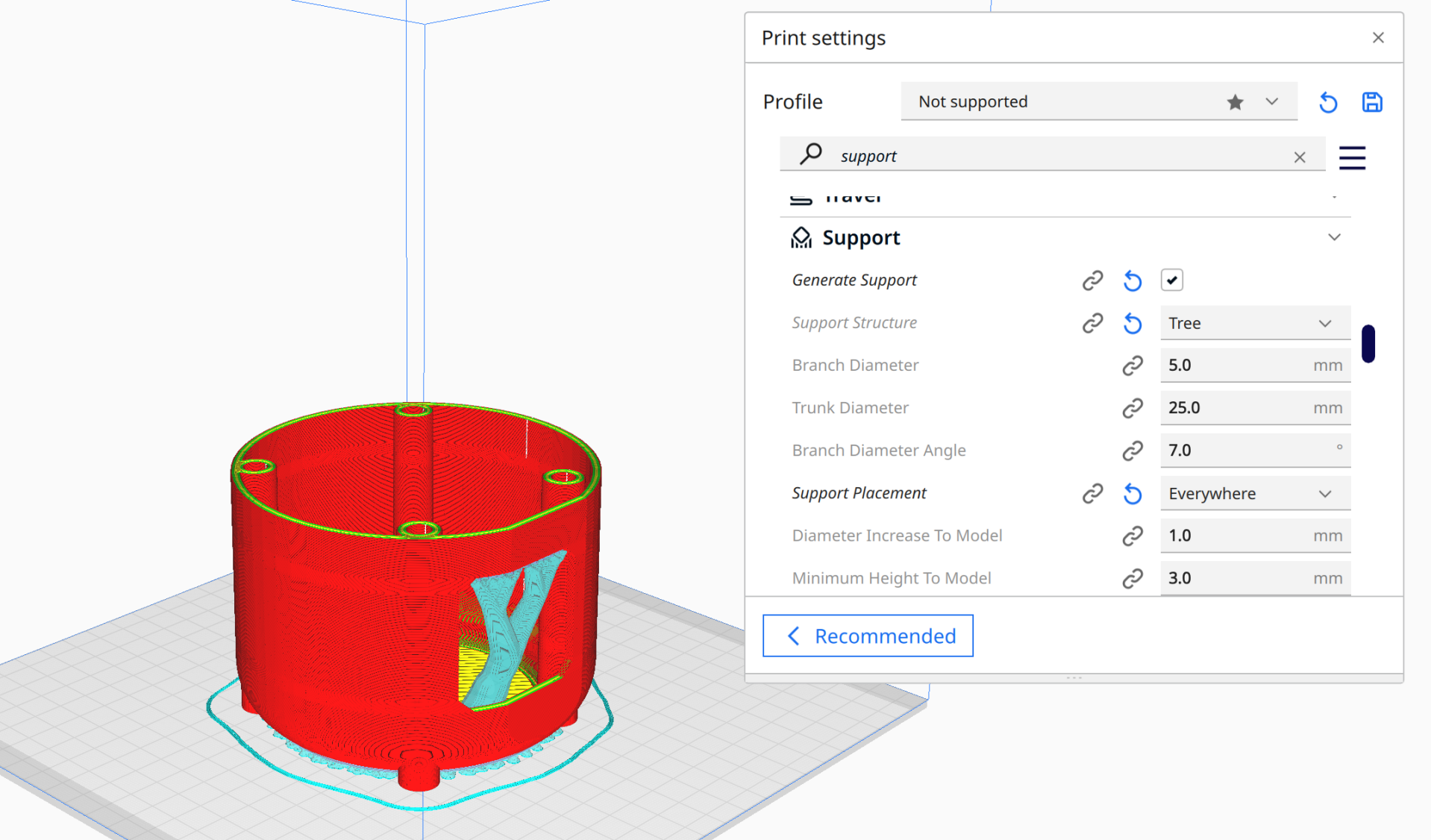Click the save profile floppy disk icon

1371,102
